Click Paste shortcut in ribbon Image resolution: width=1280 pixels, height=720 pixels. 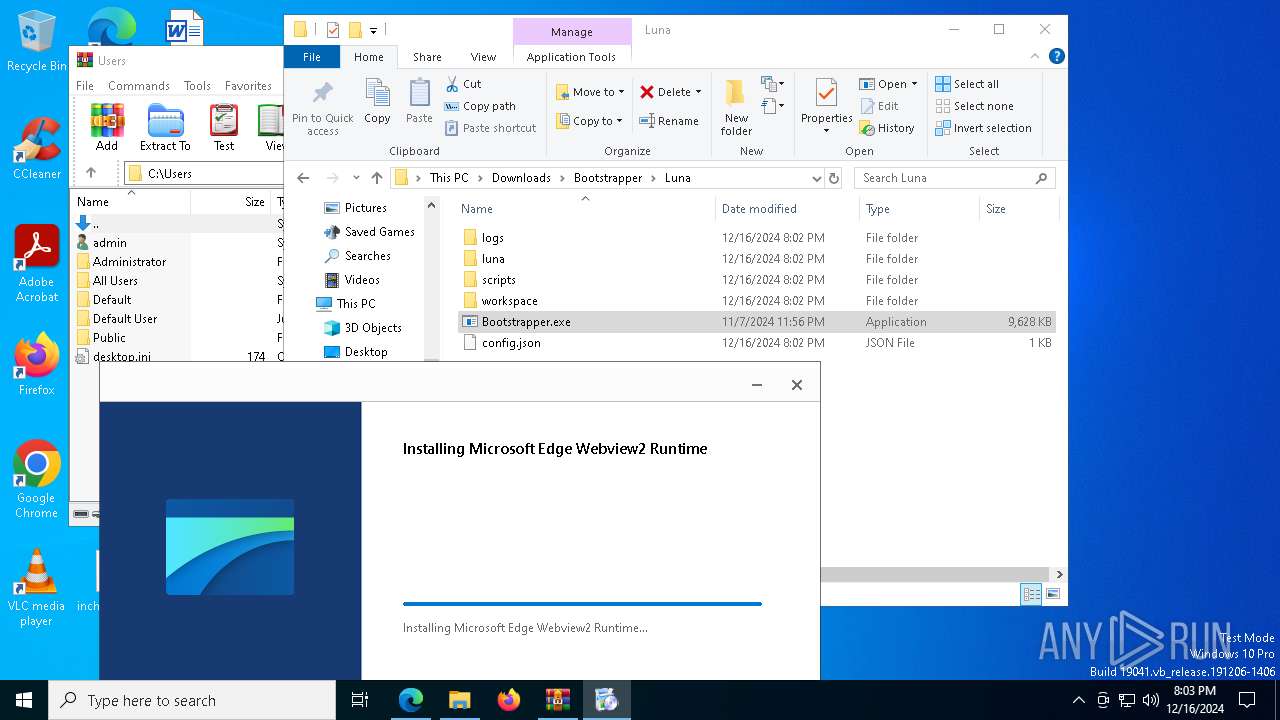tap(491, 128)
